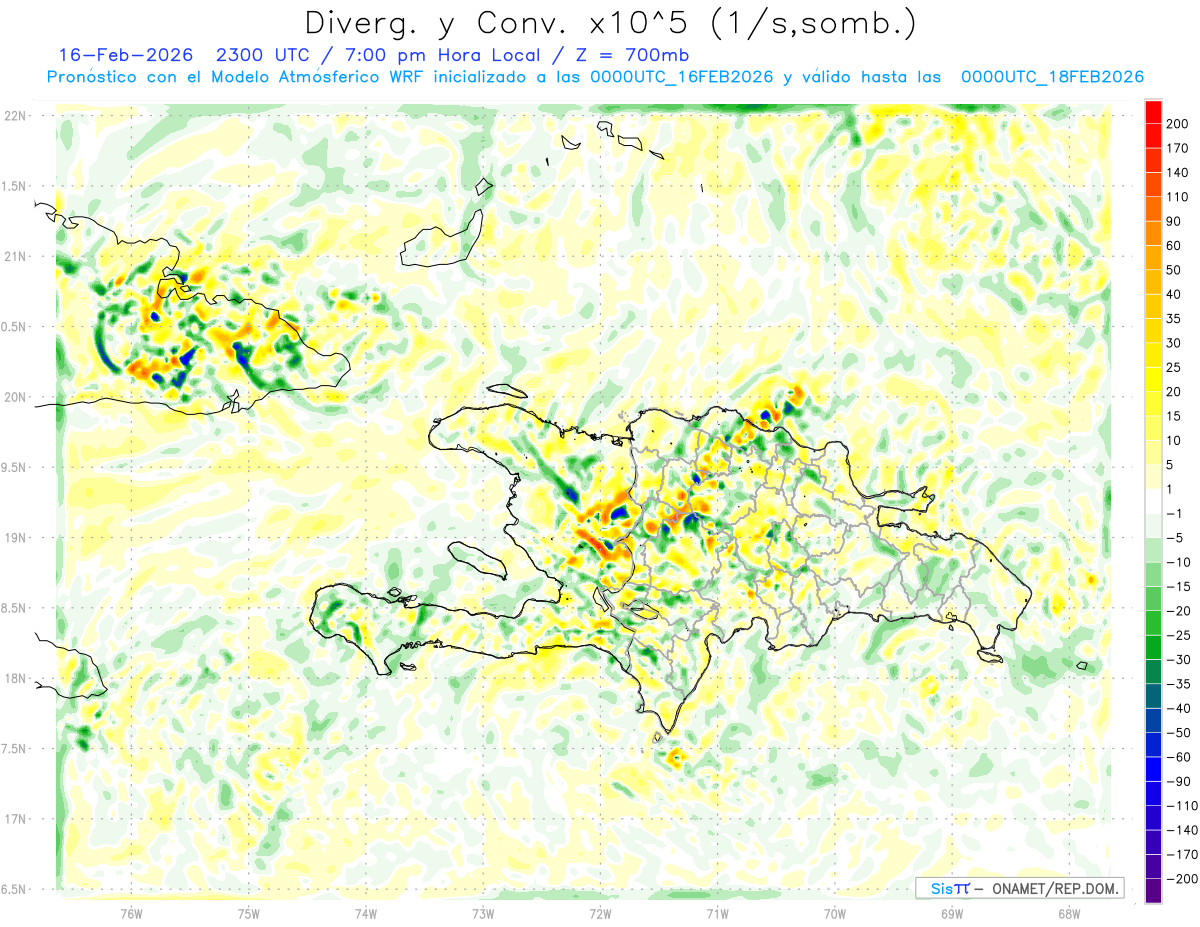Image resolution: width=1200 pixels, height=927 pixels.
Task: Click the "73W" longitude label
Action: click(483, 913)
